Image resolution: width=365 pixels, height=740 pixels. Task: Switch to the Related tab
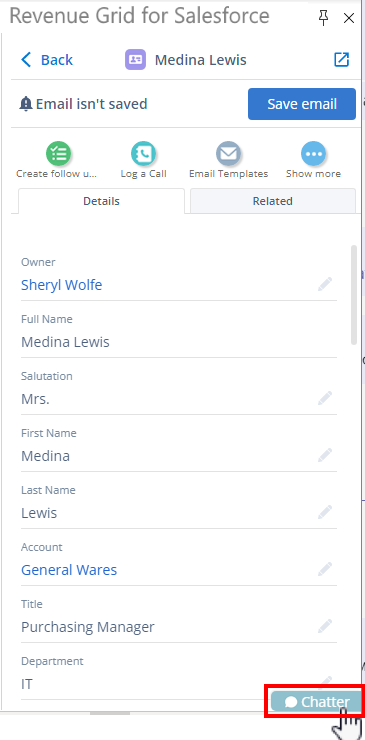coord(272,201)
